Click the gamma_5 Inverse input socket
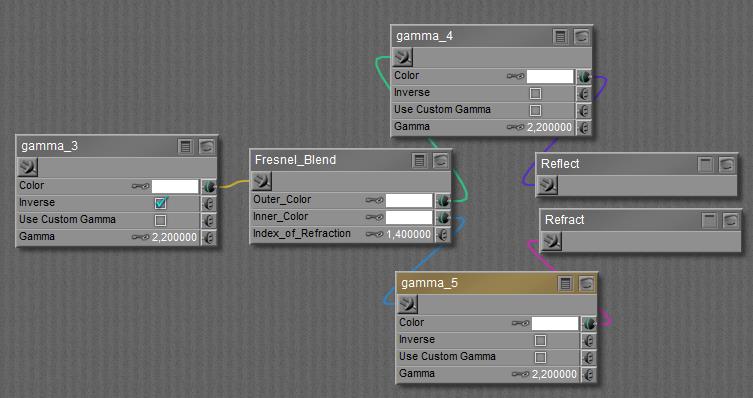753x398 pixels. pos(588,340)
